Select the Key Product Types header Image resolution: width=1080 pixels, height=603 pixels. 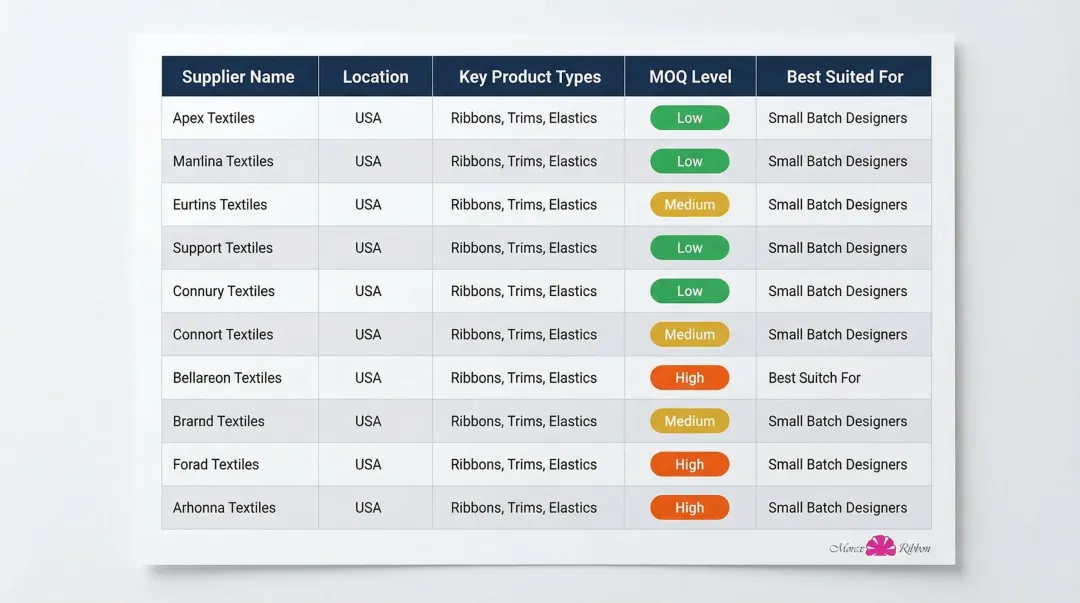click(528, 76)
